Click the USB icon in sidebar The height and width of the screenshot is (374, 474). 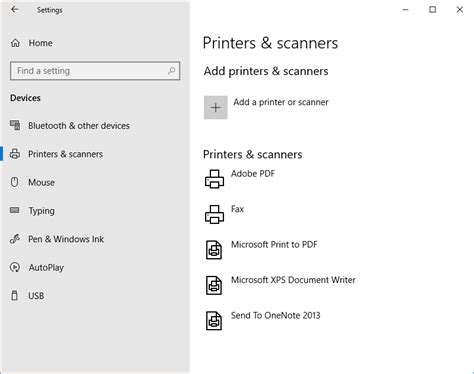point(15,295)
